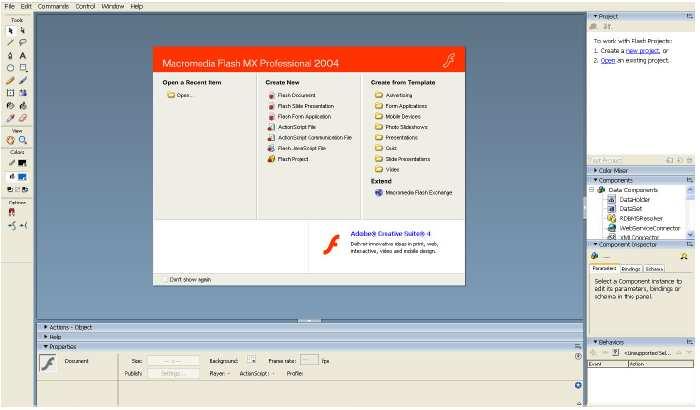Open the Project panel options menu icon

click(689, 16)
